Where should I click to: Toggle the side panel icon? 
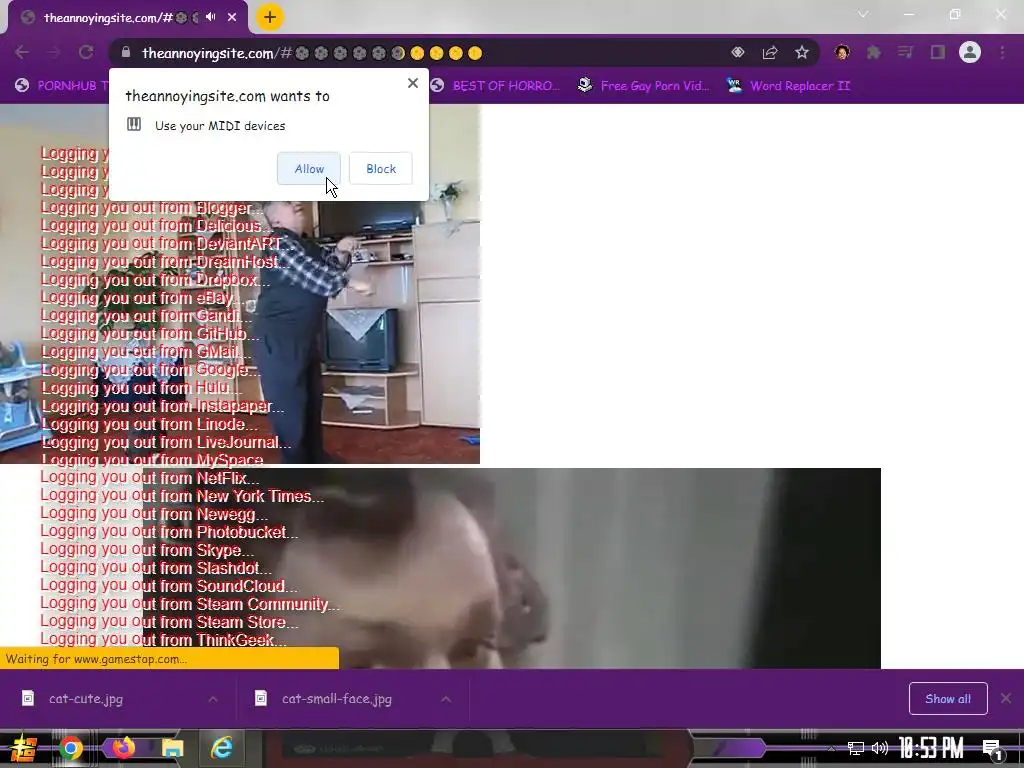coord(938,52)
